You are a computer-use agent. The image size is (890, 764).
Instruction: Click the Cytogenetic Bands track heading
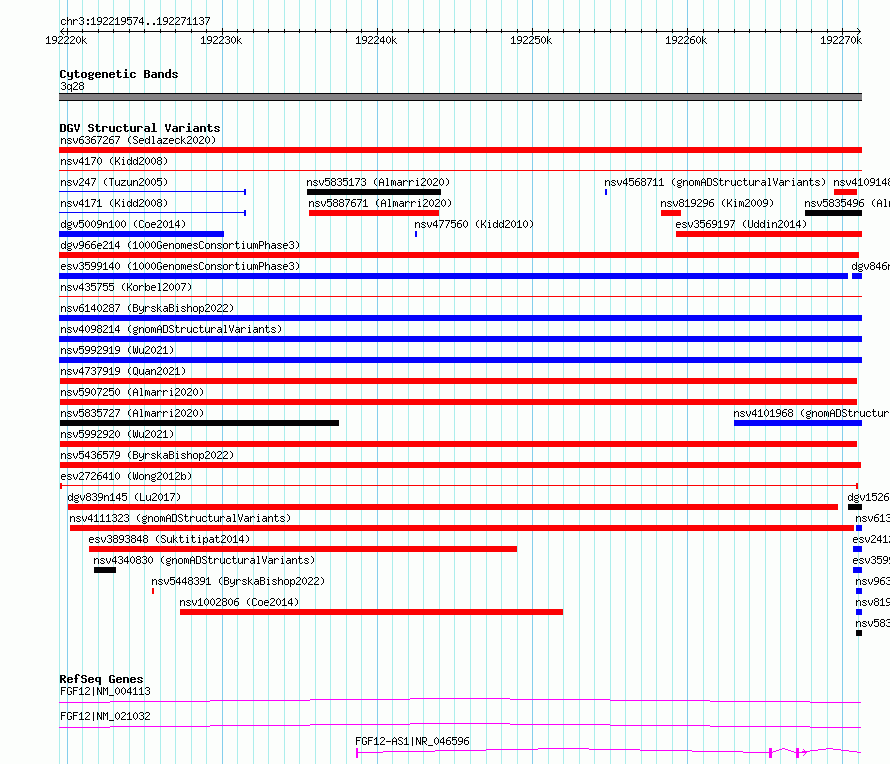pos(119,74)
